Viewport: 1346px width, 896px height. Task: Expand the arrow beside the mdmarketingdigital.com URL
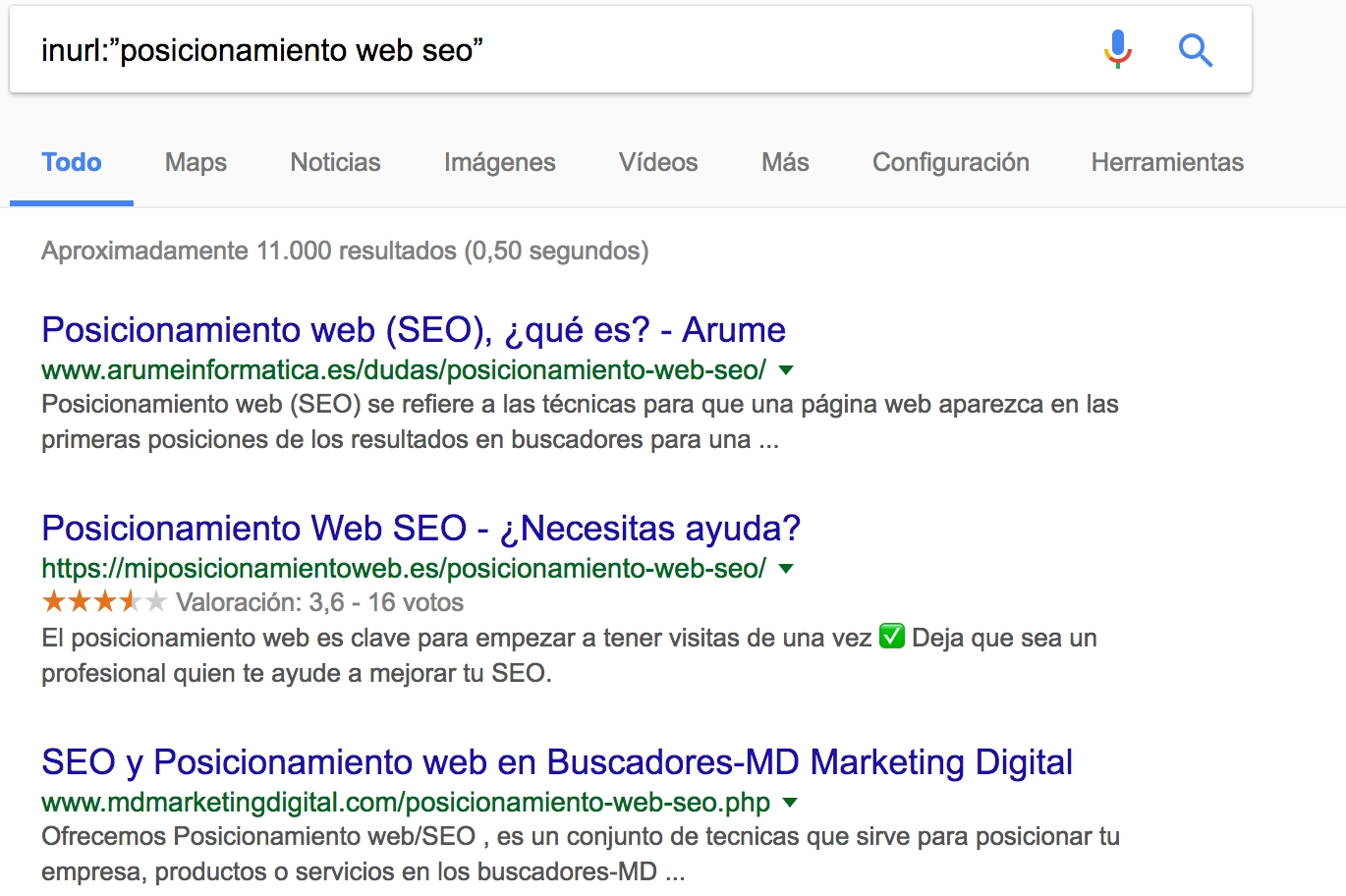pos(790,803)
